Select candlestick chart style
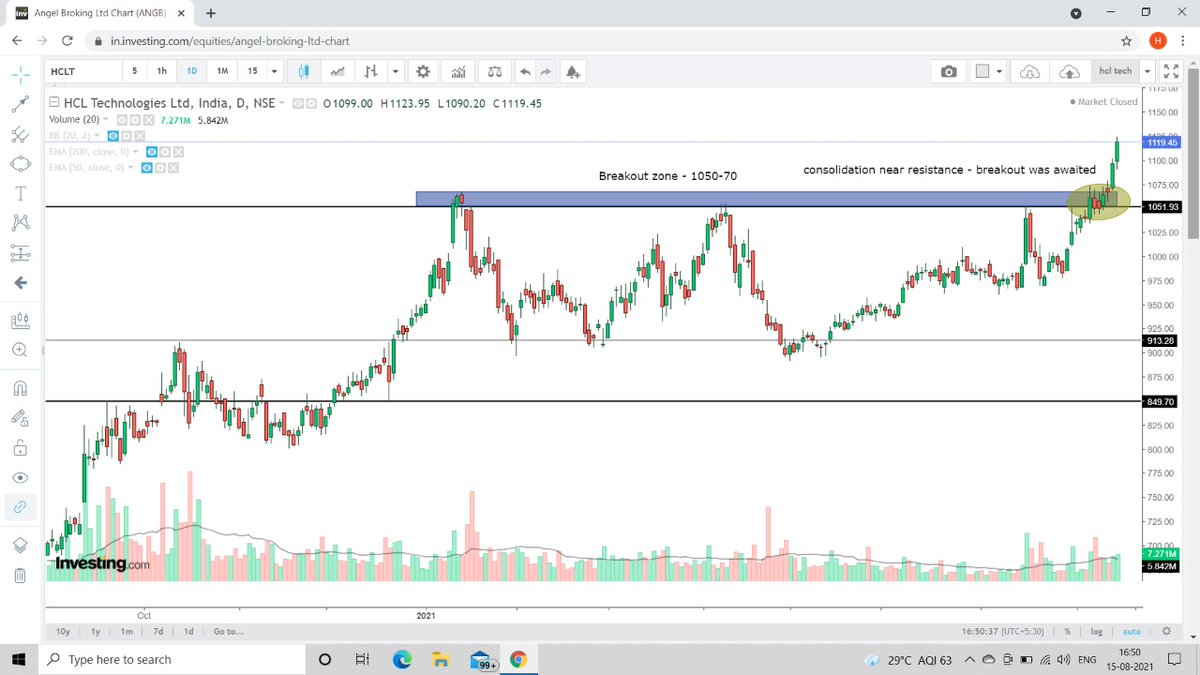This screenshot has height=675, width=1200. coord(305,72)
